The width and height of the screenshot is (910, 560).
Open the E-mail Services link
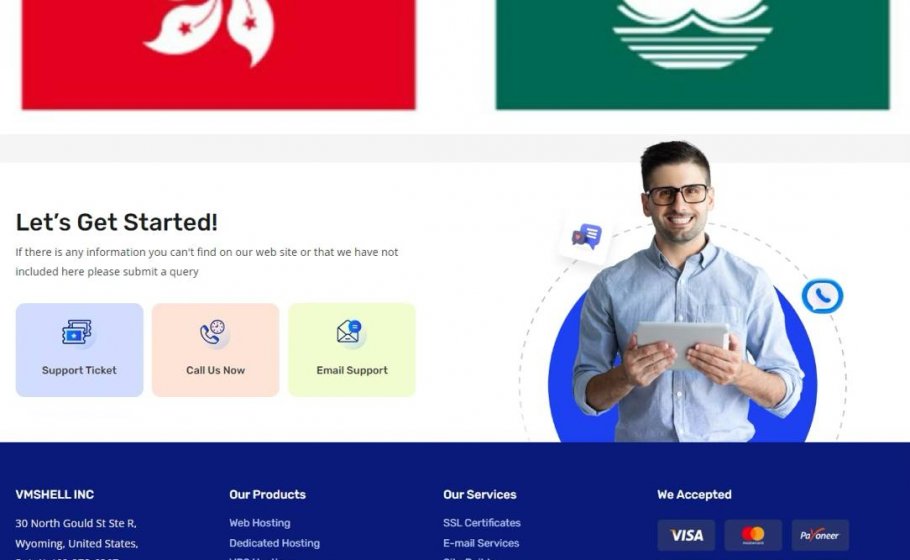pos(481,543)
